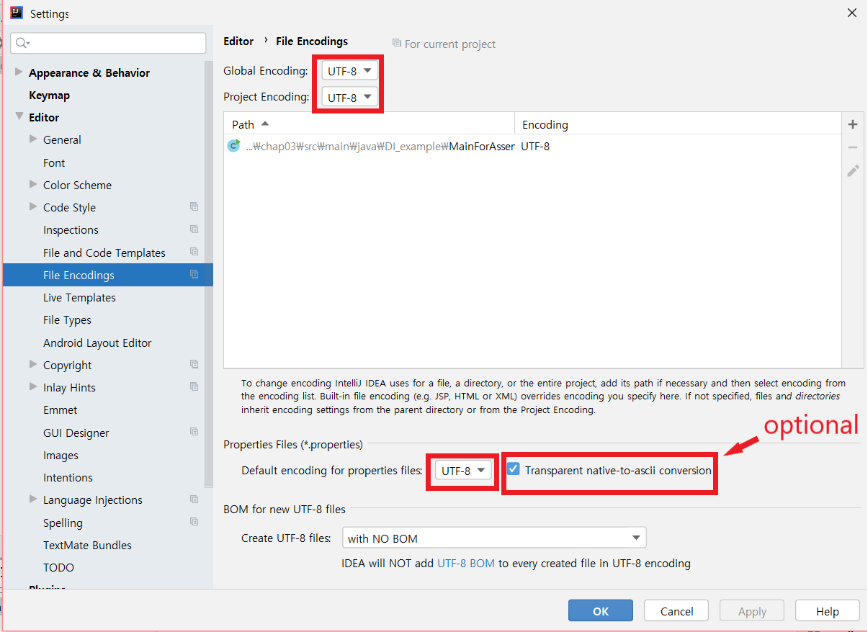Click the add path plus icon
Screen dimensions: 867x632
852,124
